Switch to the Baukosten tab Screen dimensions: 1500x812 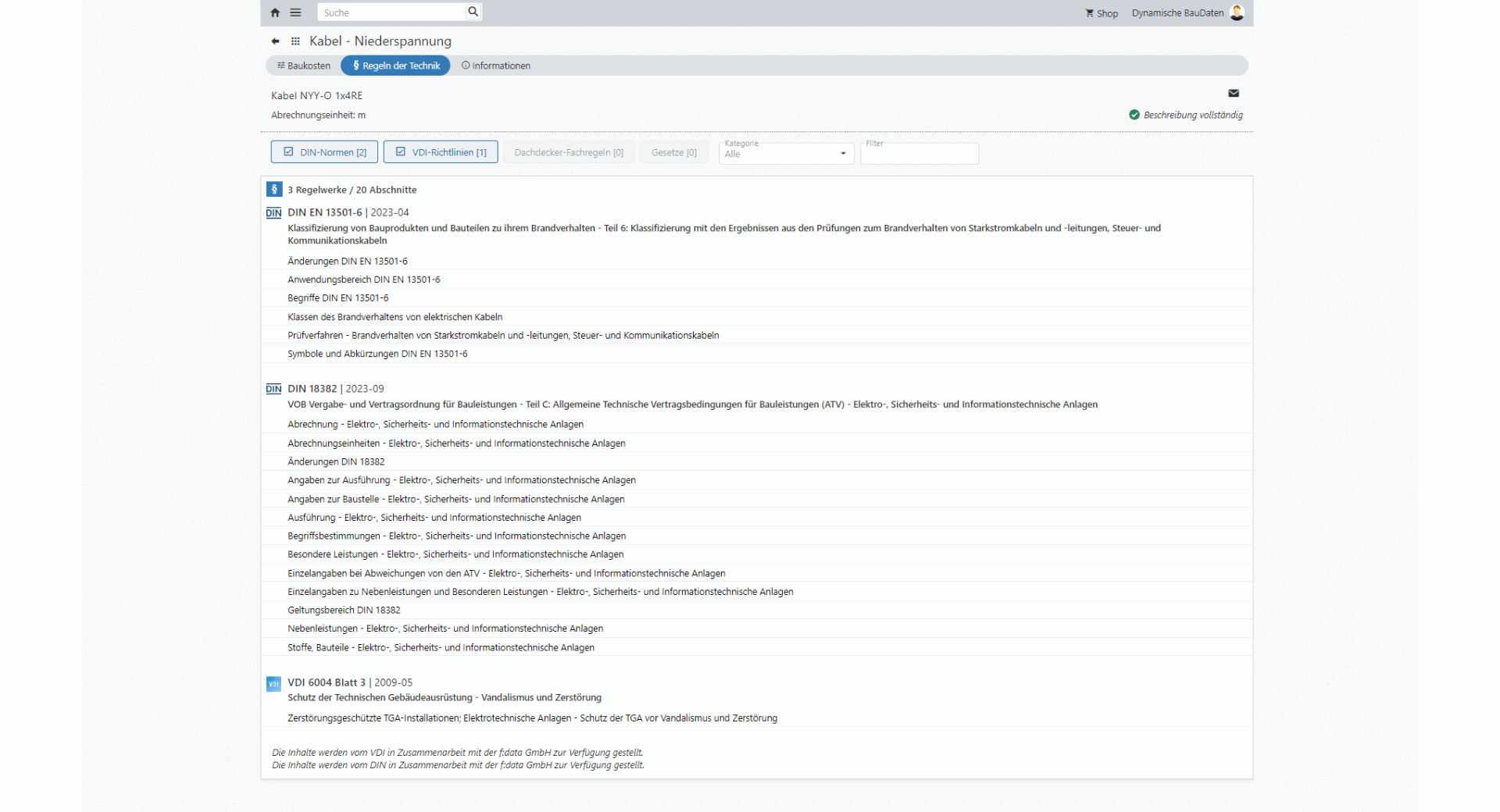(304, 66)
